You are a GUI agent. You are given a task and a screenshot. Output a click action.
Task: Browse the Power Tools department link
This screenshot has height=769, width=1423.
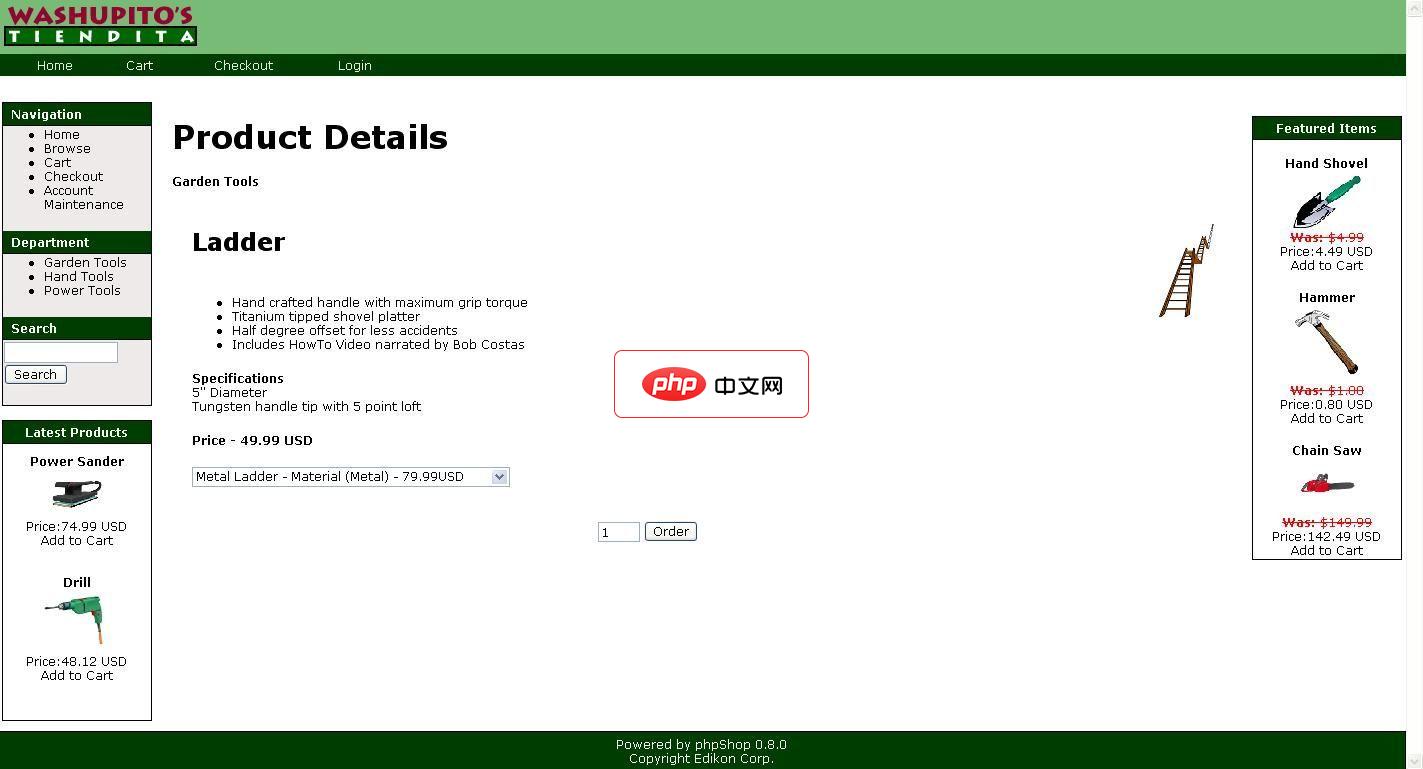(x=82, y=290)
